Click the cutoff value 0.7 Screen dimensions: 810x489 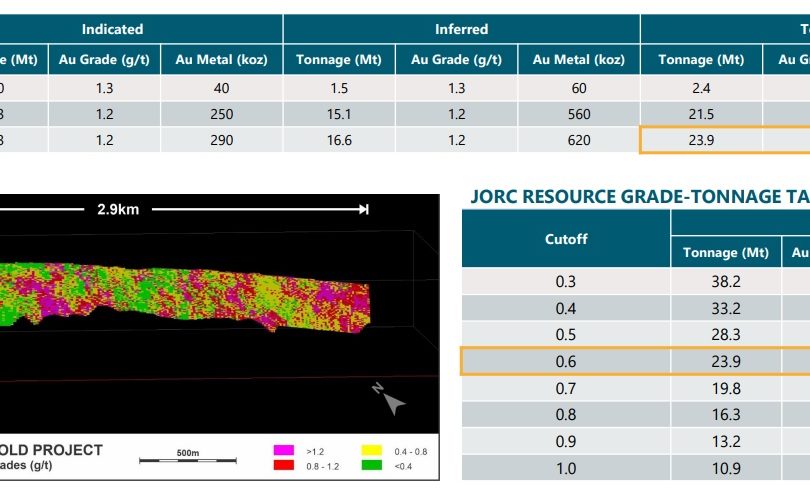566,388
